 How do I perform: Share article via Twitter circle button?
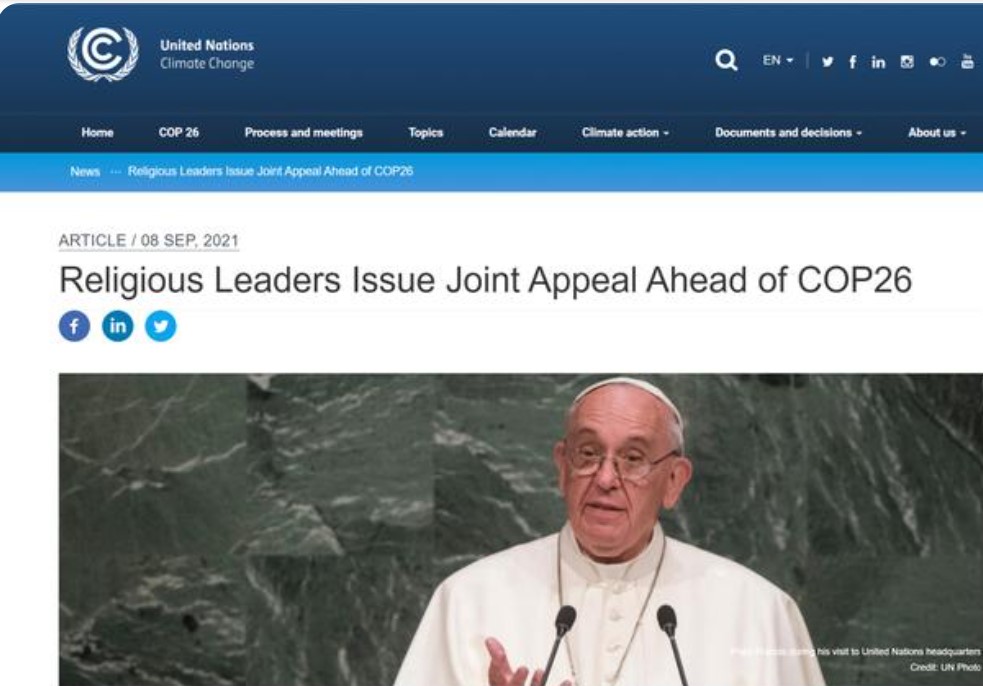[x=160, y=326]
